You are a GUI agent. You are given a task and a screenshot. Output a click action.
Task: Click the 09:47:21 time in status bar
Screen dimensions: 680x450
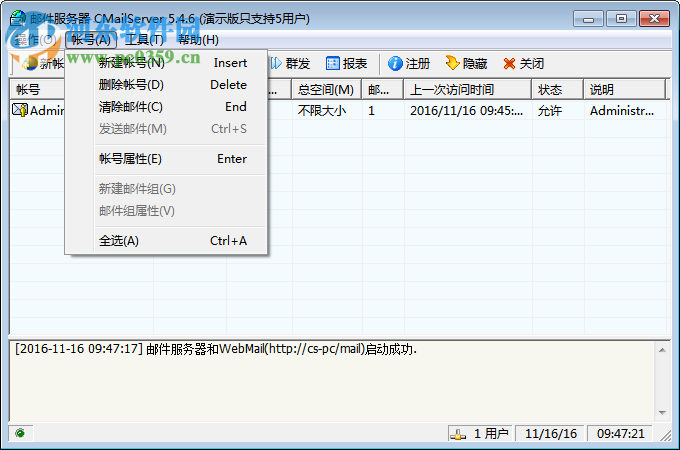tap(621, 434)
